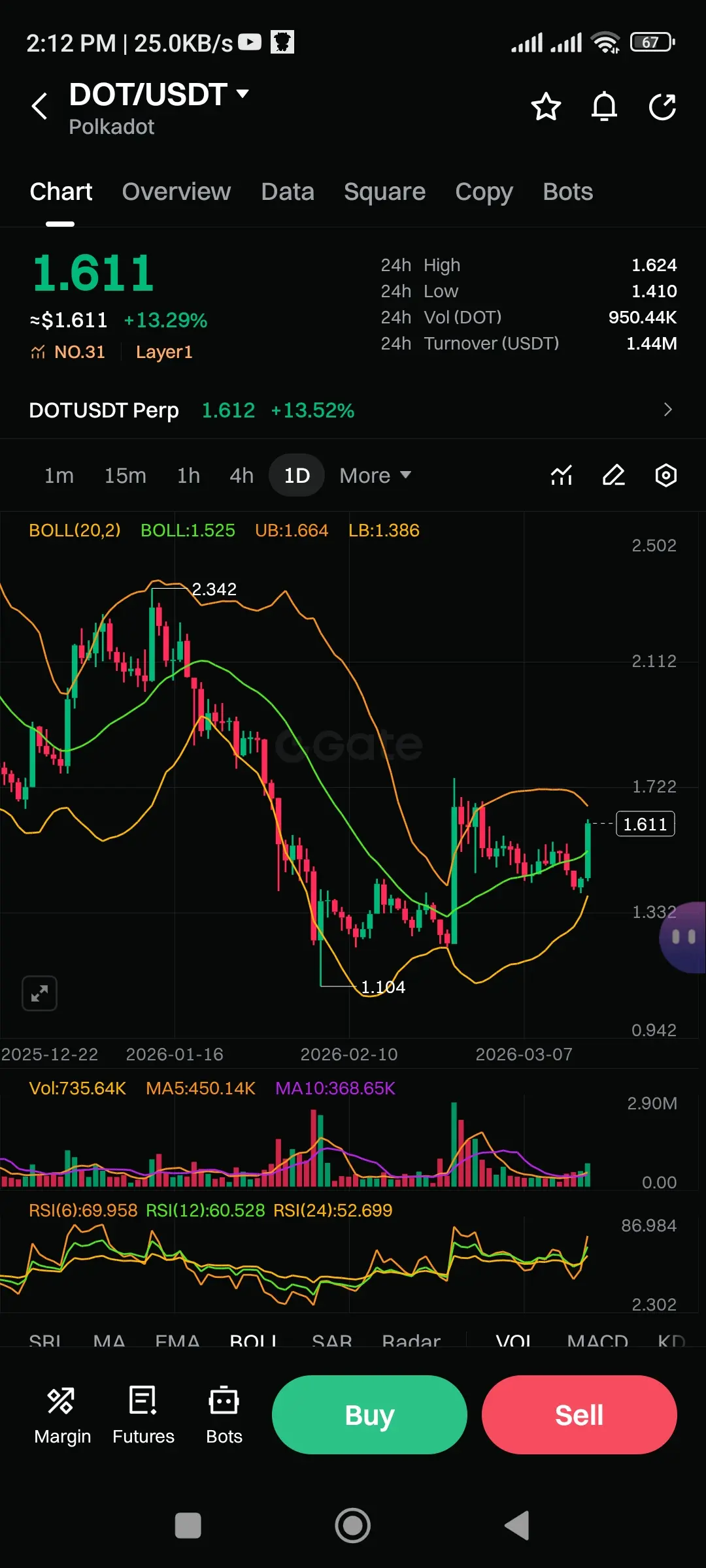Tap the RSI(12):60.528 legend

[x=205, y=1211]
